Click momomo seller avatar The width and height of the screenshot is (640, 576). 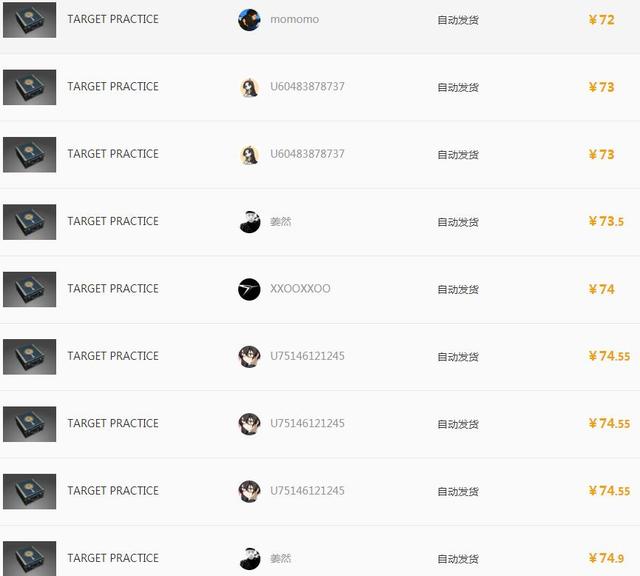[249, 20]
